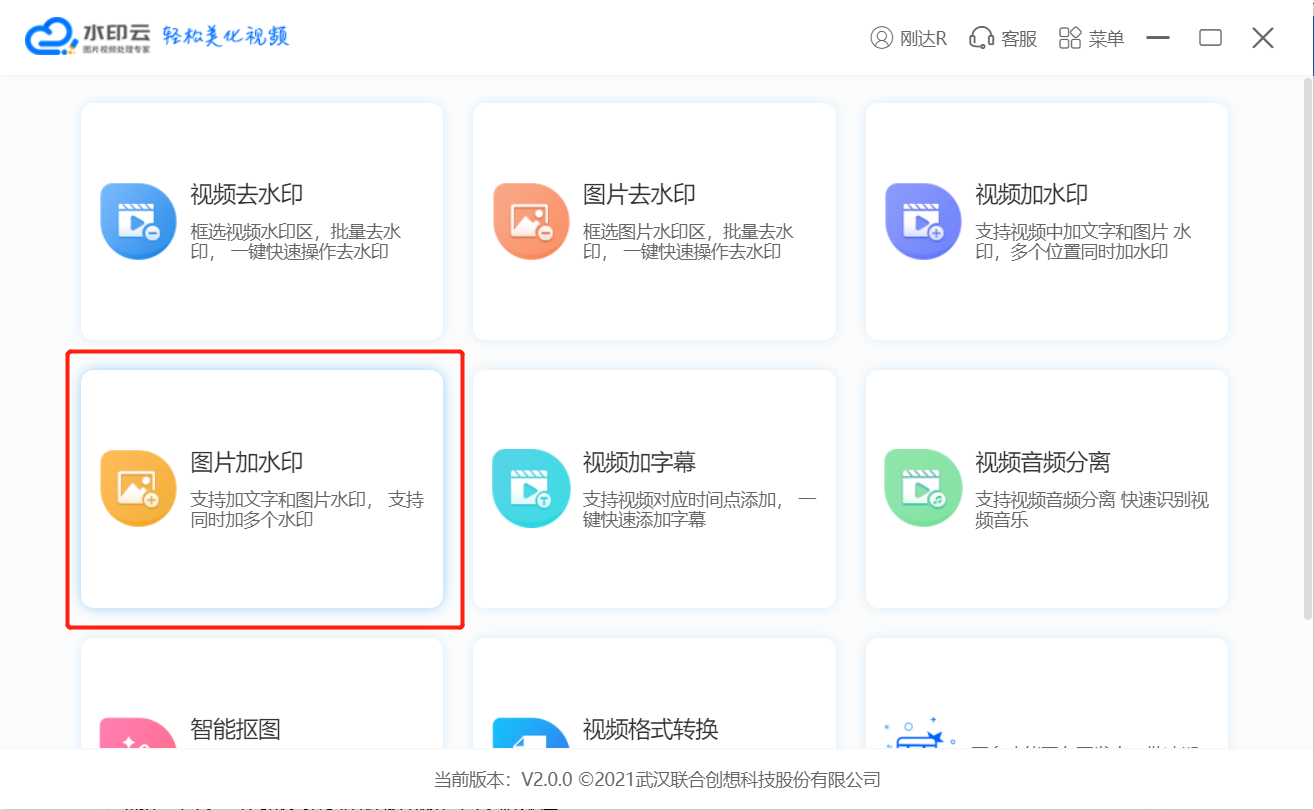Open the 智能抠图 title
Viewport: 1314px width, 810px height.
coord(235,729)
